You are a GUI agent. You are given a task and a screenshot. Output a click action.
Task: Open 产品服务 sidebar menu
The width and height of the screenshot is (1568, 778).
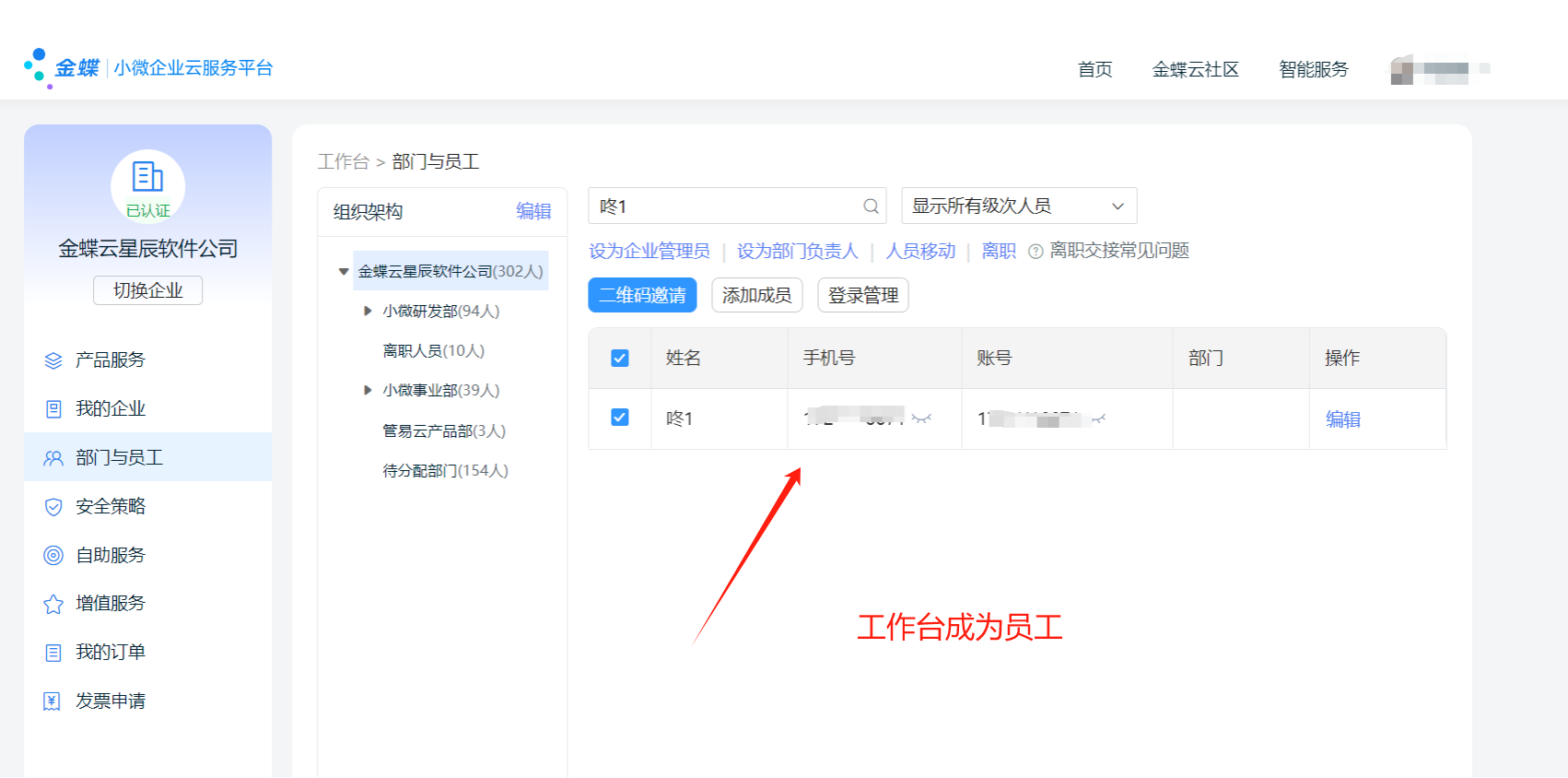tap(148, 360)
